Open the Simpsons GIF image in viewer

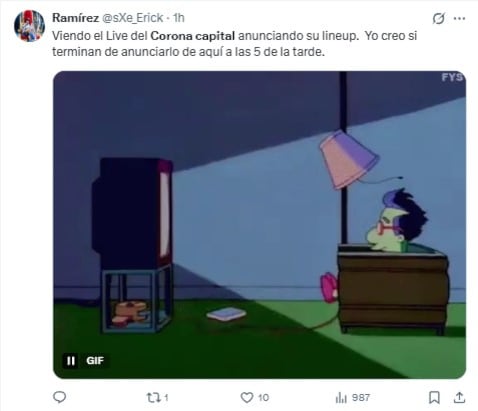coord(259,225)
